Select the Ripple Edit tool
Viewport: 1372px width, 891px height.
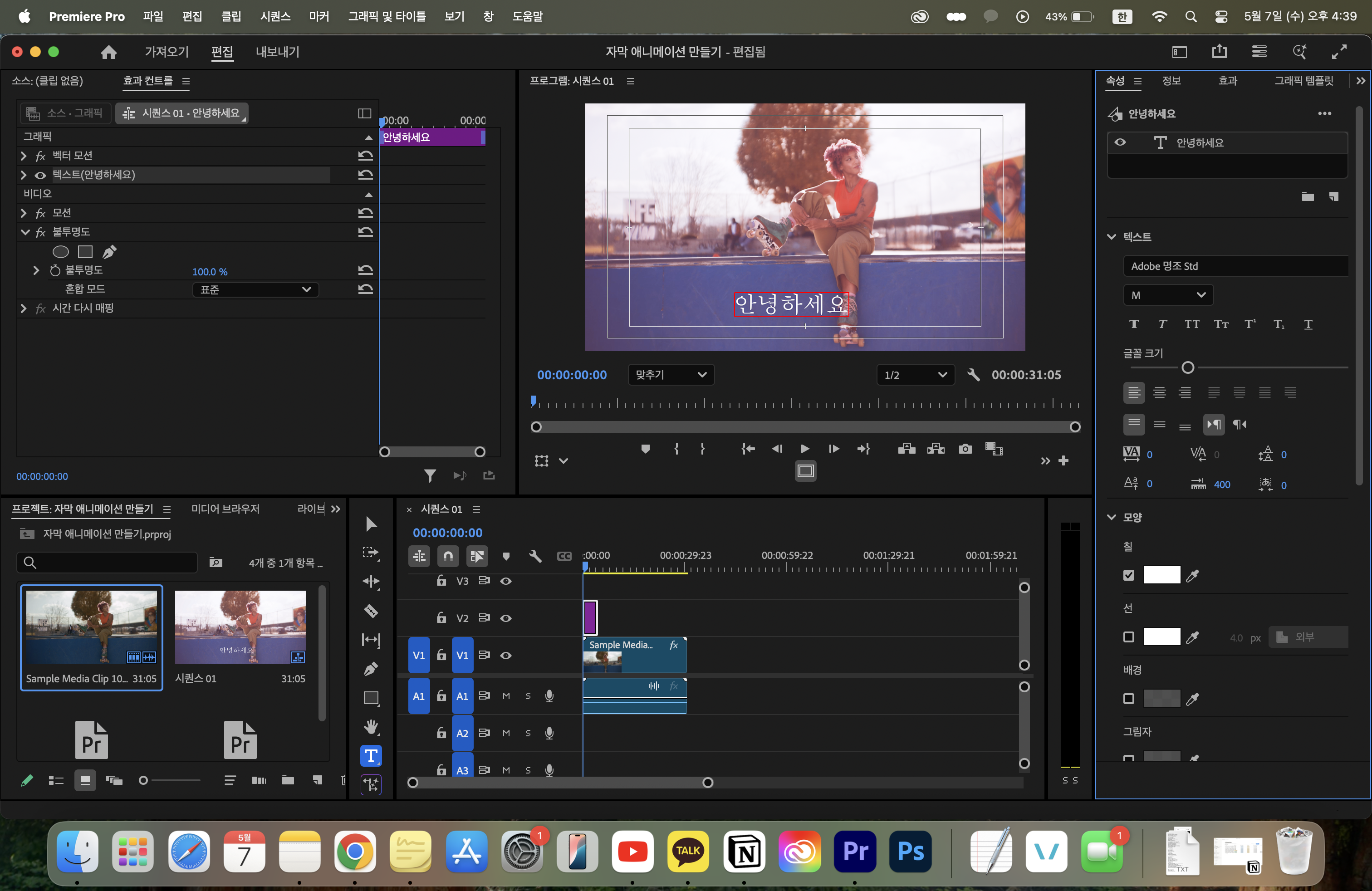(371, 582)
